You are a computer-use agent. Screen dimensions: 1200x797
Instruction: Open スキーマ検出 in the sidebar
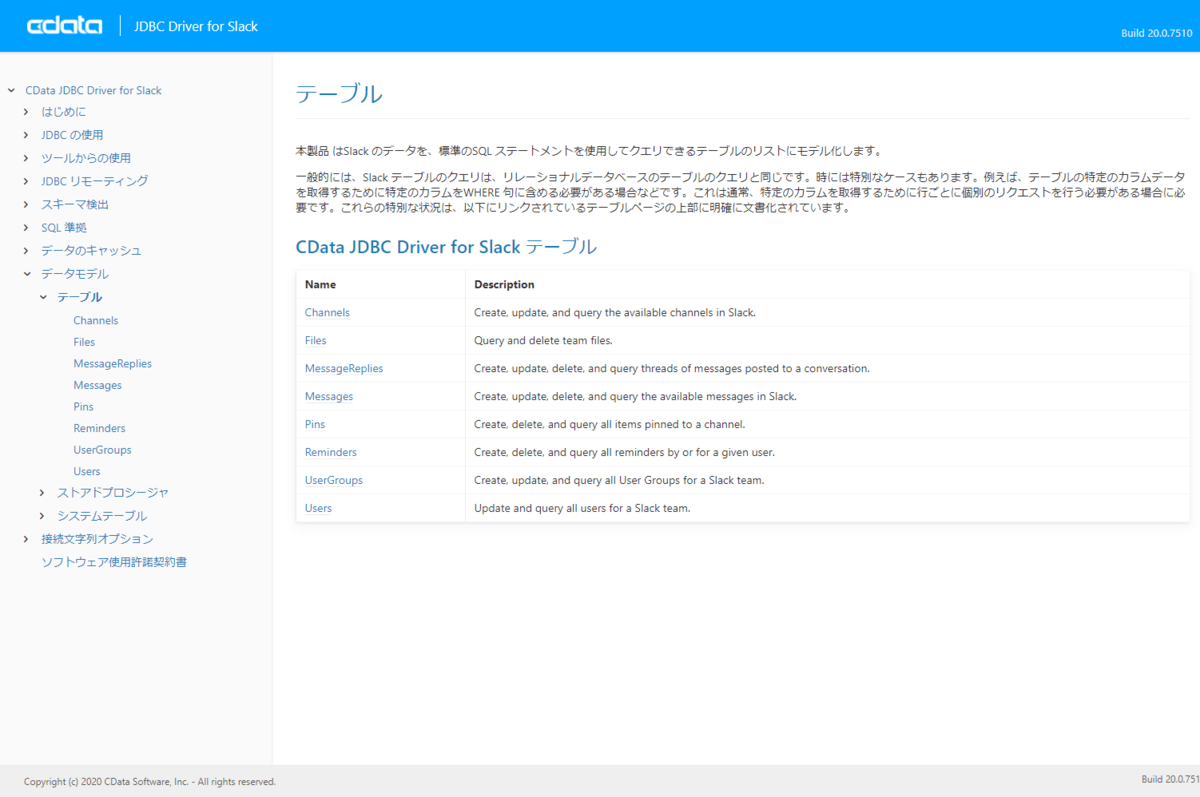point(75,204)
